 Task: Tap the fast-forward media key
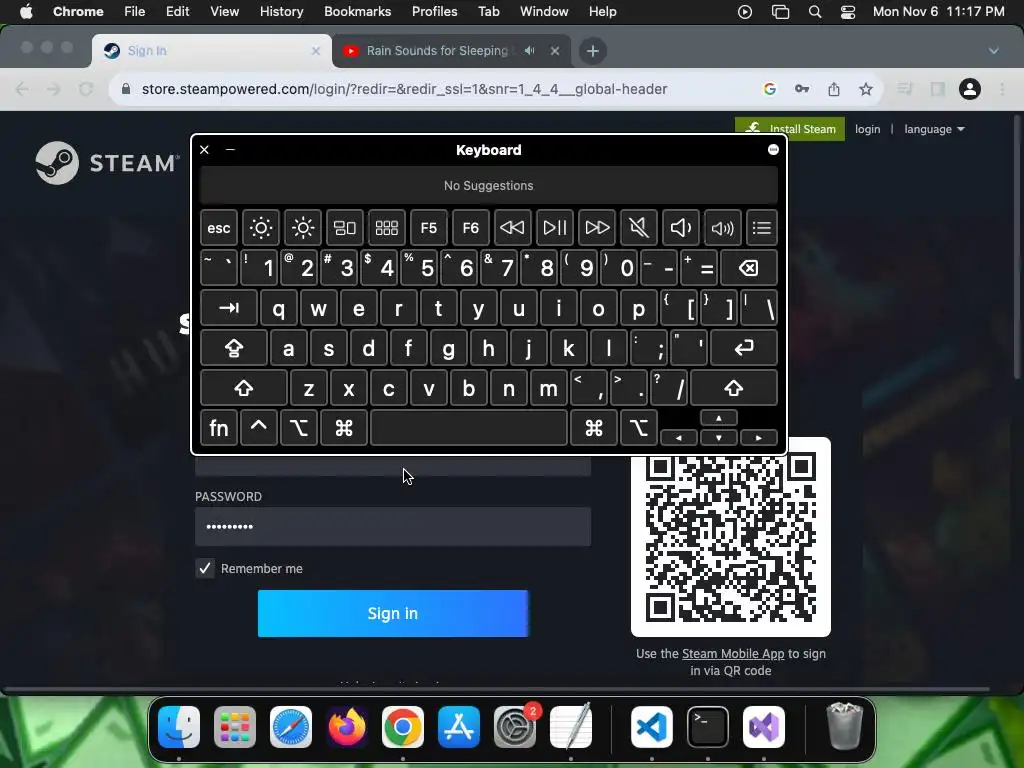tap(597, 228)
